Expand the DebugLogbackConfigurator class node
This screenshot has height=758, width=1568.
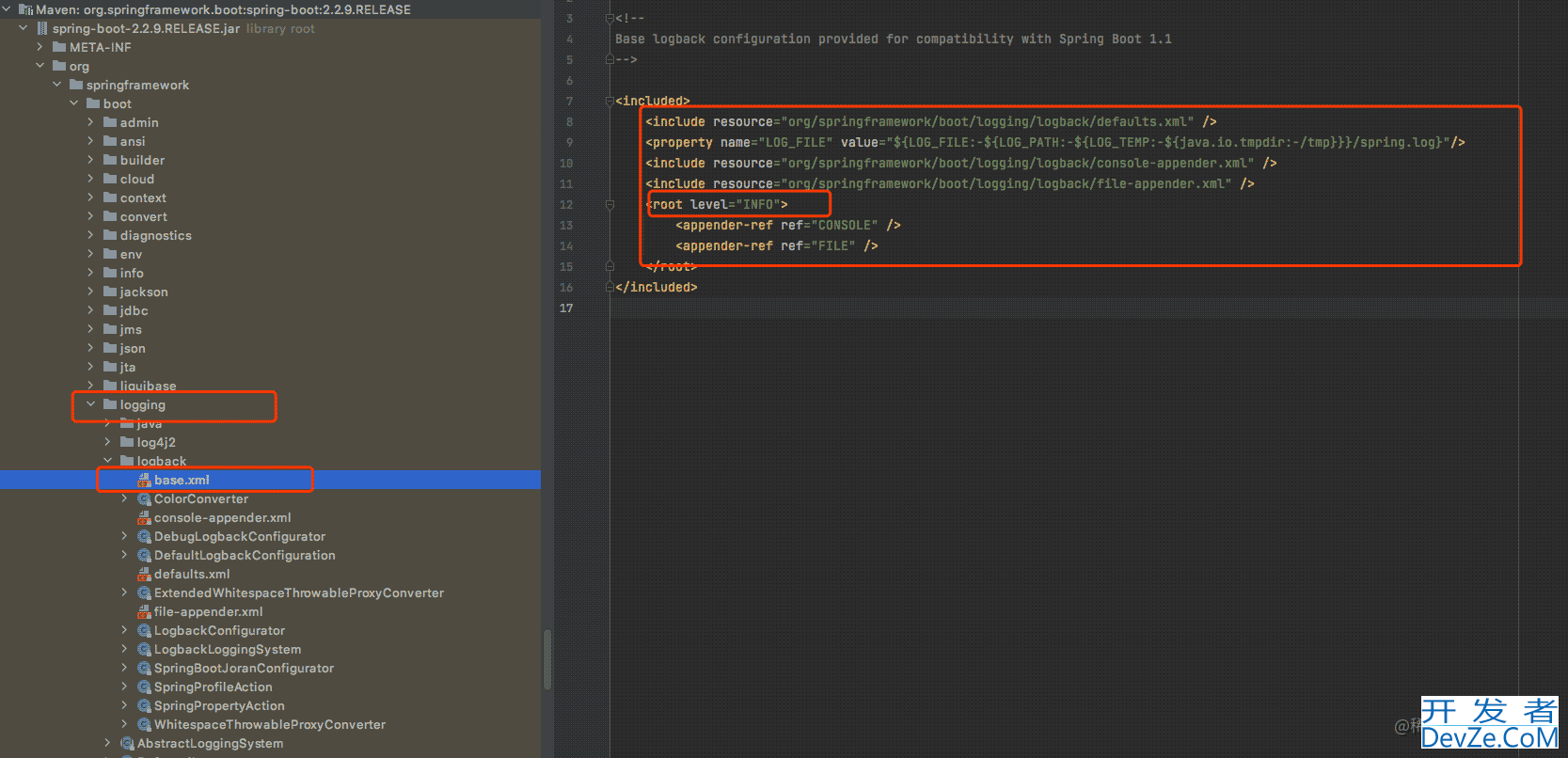pos(125,536)
